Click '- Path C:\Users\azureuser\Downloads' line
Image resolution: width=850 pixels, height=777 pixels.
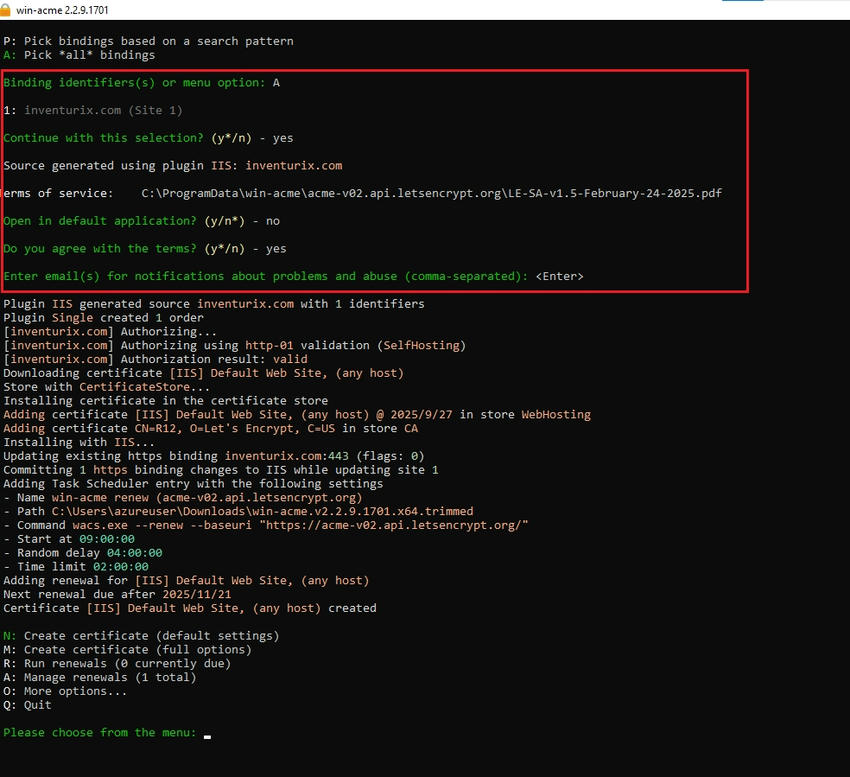239,511
